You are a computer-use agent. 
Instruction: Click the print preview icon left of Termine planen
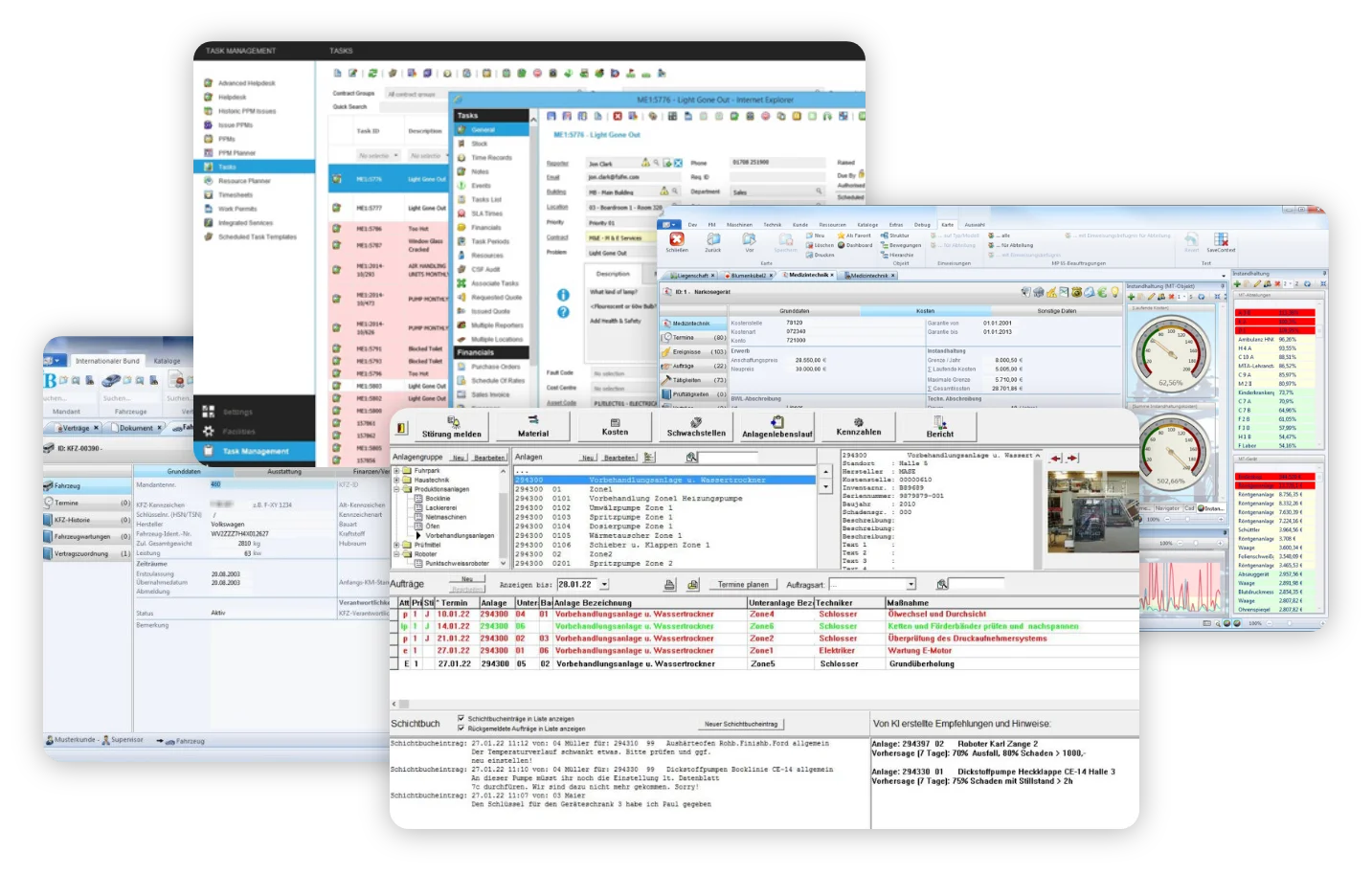pyautogui.click(x=692, y=584)
